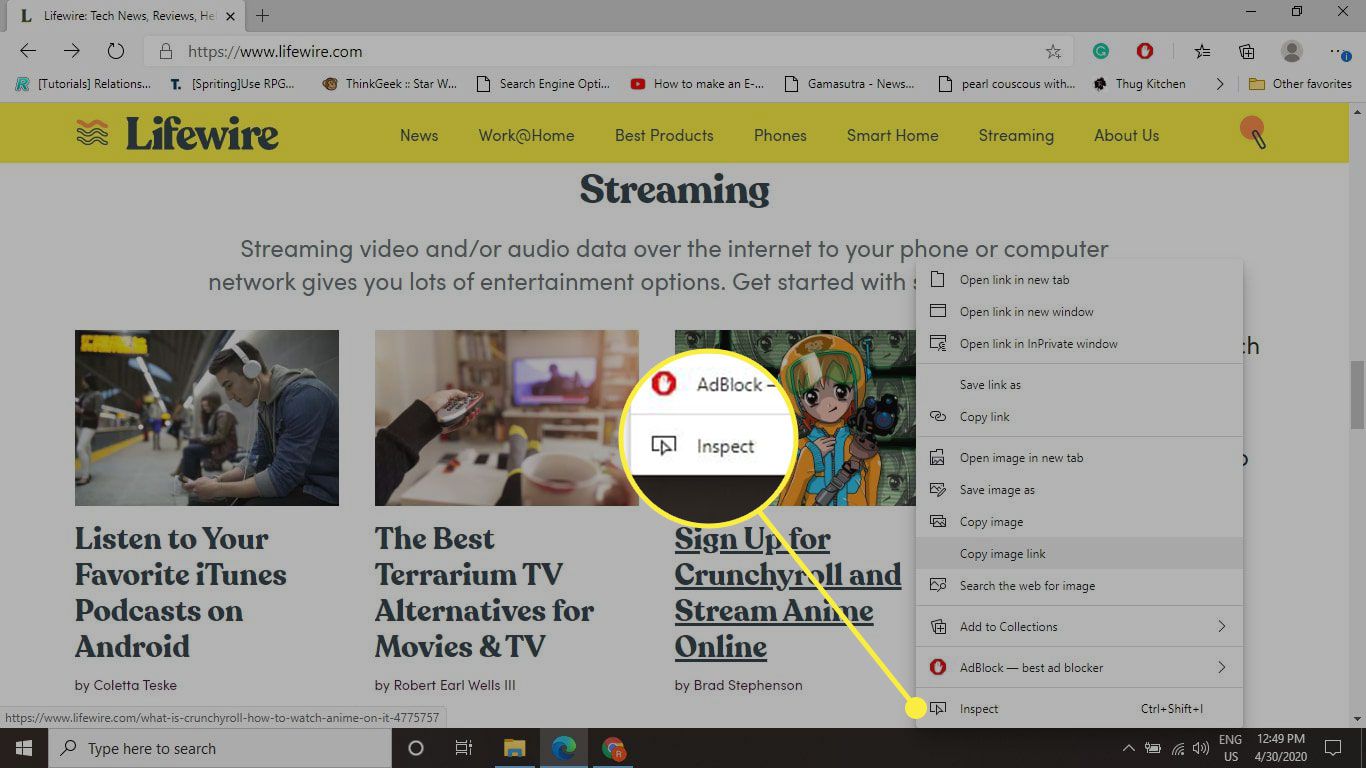The height and width of the screenshot is (768, 1366).
Task: Open the Phones navigation item
Action: (780, 135)
